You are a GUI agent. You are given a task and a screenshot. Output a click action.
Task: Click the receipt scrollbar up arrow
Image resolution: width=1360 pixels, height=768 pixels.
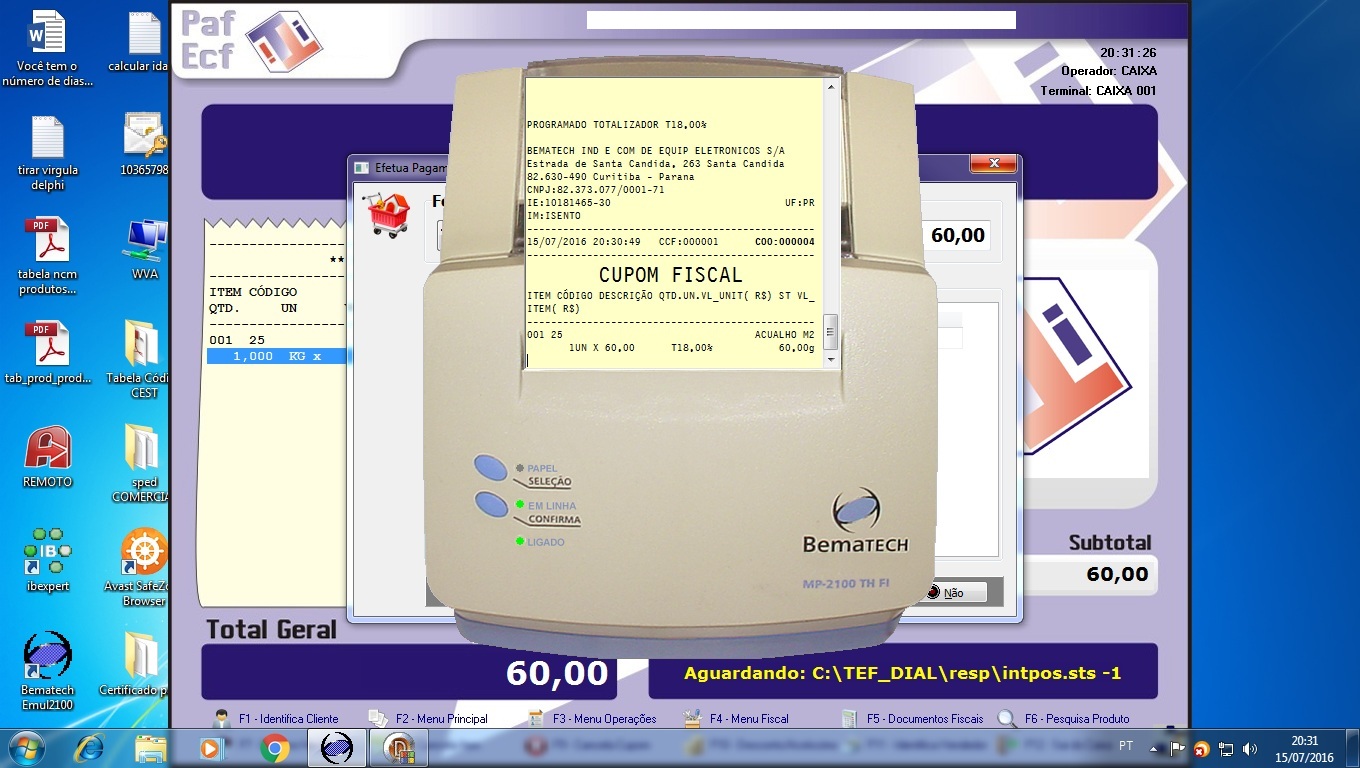coord(830,88)
